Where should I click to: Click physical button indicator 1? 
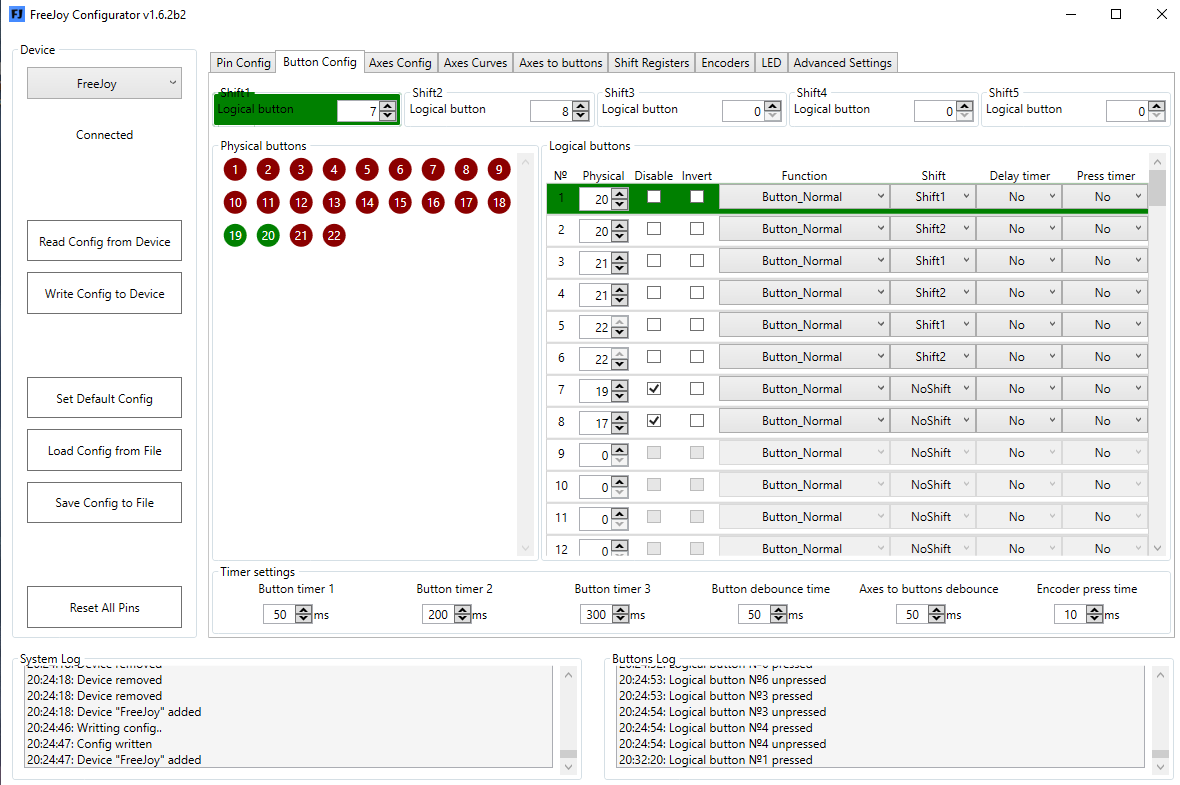click(x=235, y=169)
